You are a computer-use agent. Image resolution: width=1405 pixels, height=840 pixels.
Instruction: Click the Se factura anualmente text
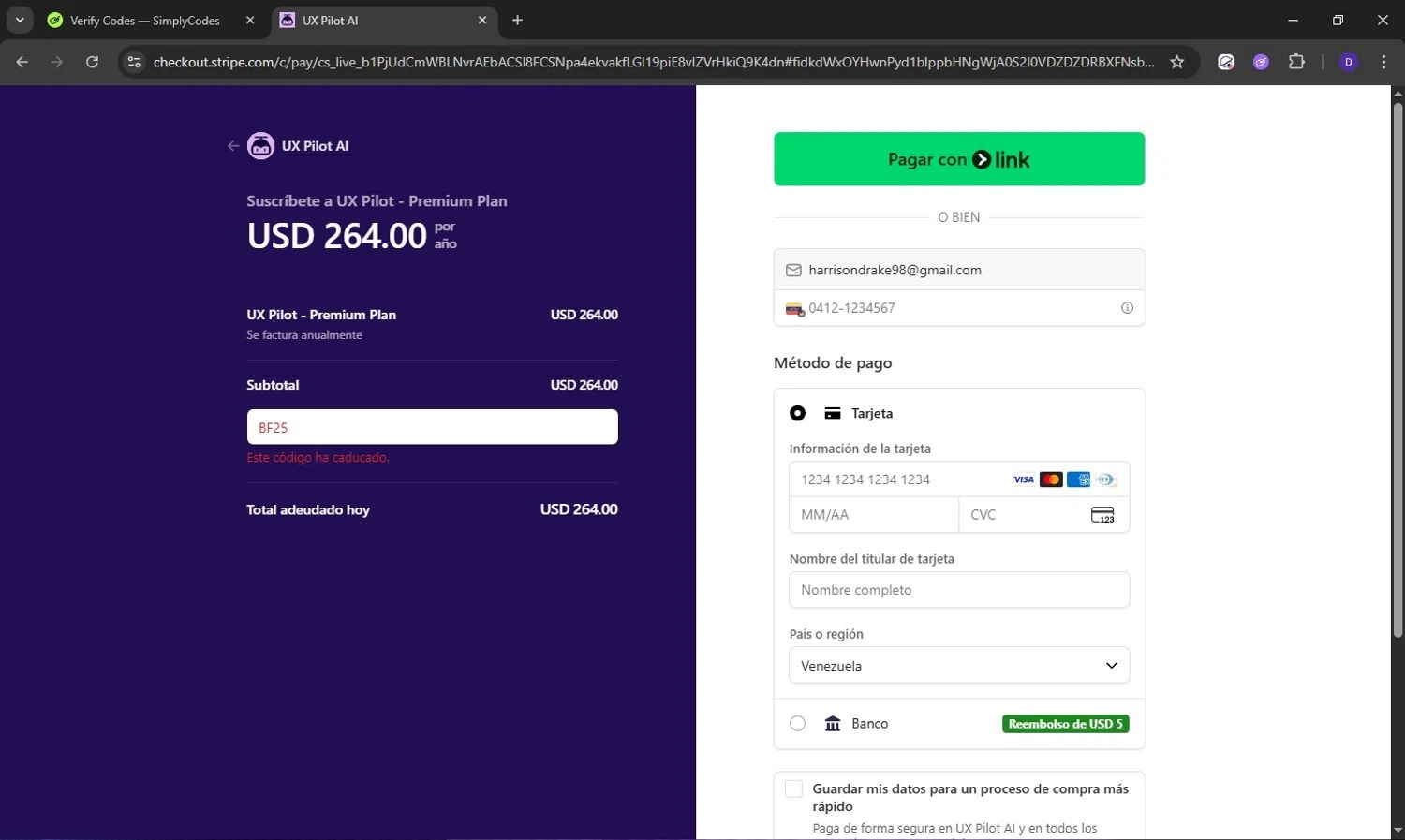point(304,335)
